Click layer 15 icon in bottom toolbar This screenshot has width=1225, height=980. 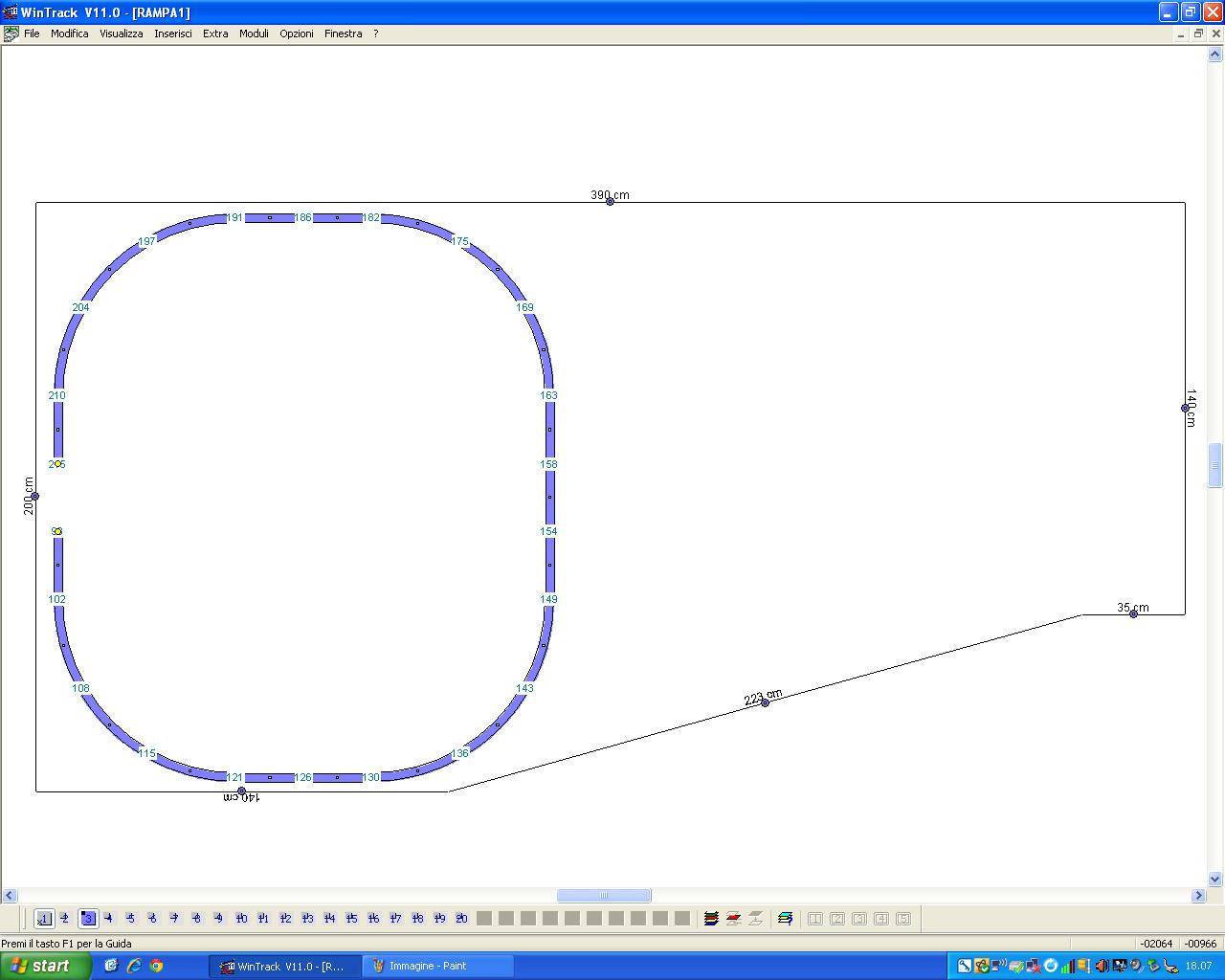[351, 919]
